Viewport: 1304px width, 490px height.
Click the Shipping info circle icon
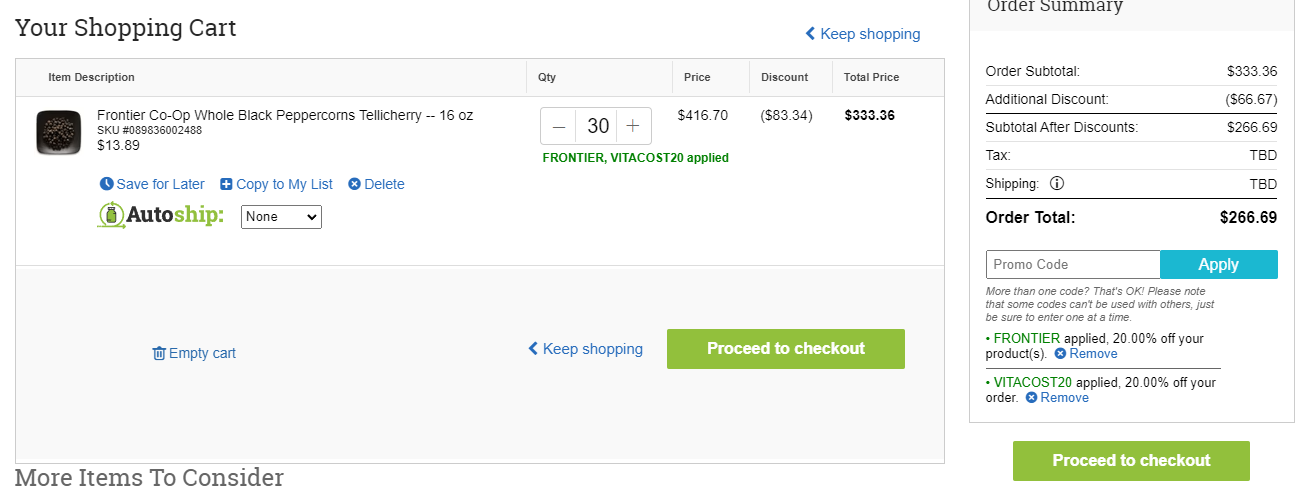tap(1057, 184)
